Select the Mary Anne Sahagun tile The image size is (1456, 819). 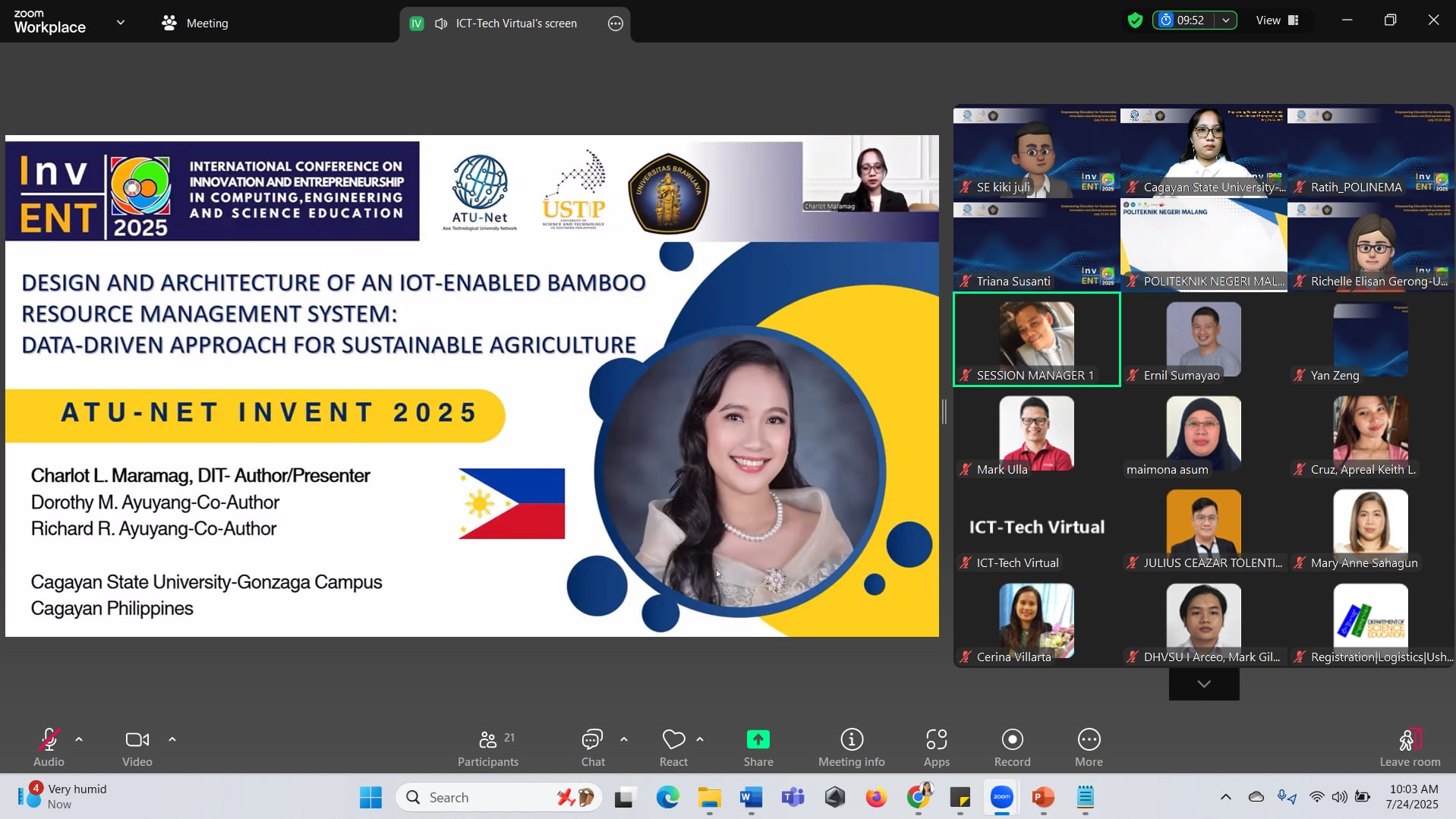click(x=1371, y=527)
